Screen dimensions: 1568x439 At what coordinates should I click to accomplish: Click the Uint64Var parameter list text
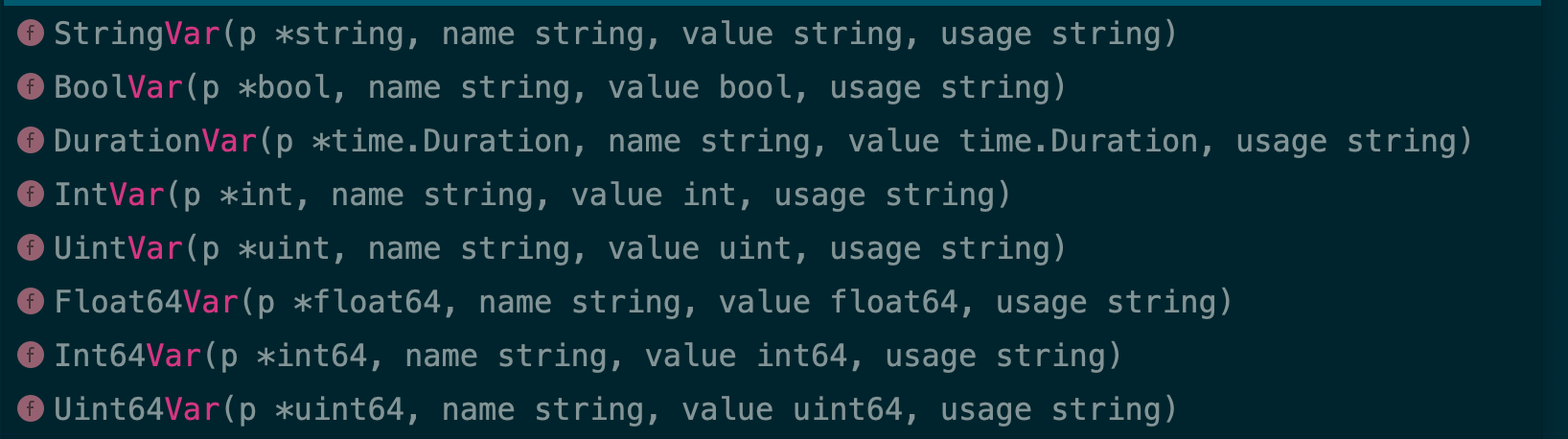tap(700, 409)
